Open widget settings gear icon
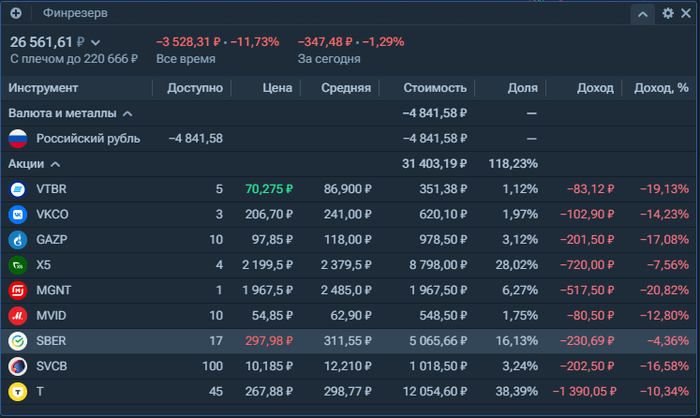700x418 pixels. pos(668,13)
